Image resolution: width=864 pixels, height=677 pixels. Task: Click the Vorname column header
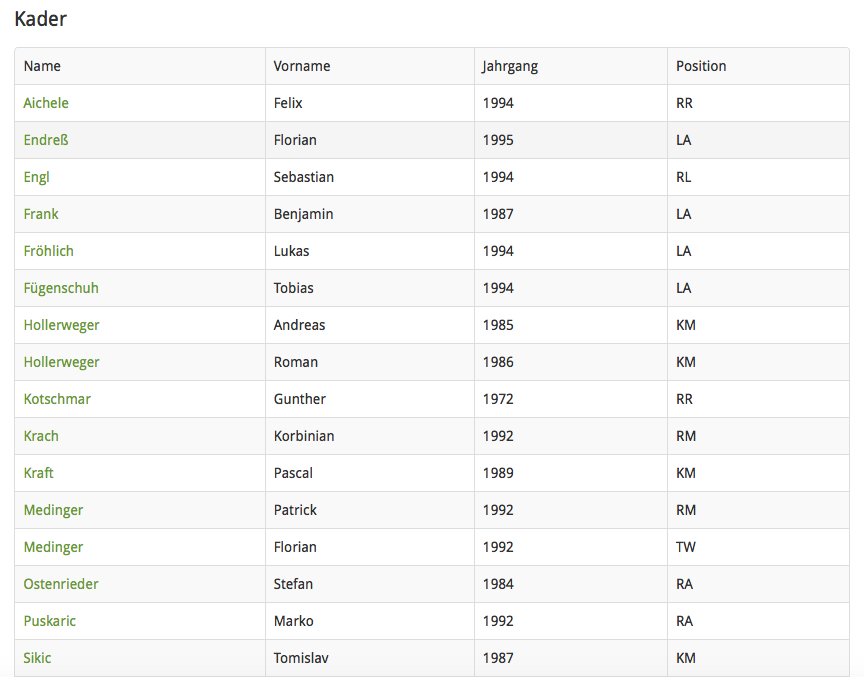pyautogui.click(x=302, y=66)
